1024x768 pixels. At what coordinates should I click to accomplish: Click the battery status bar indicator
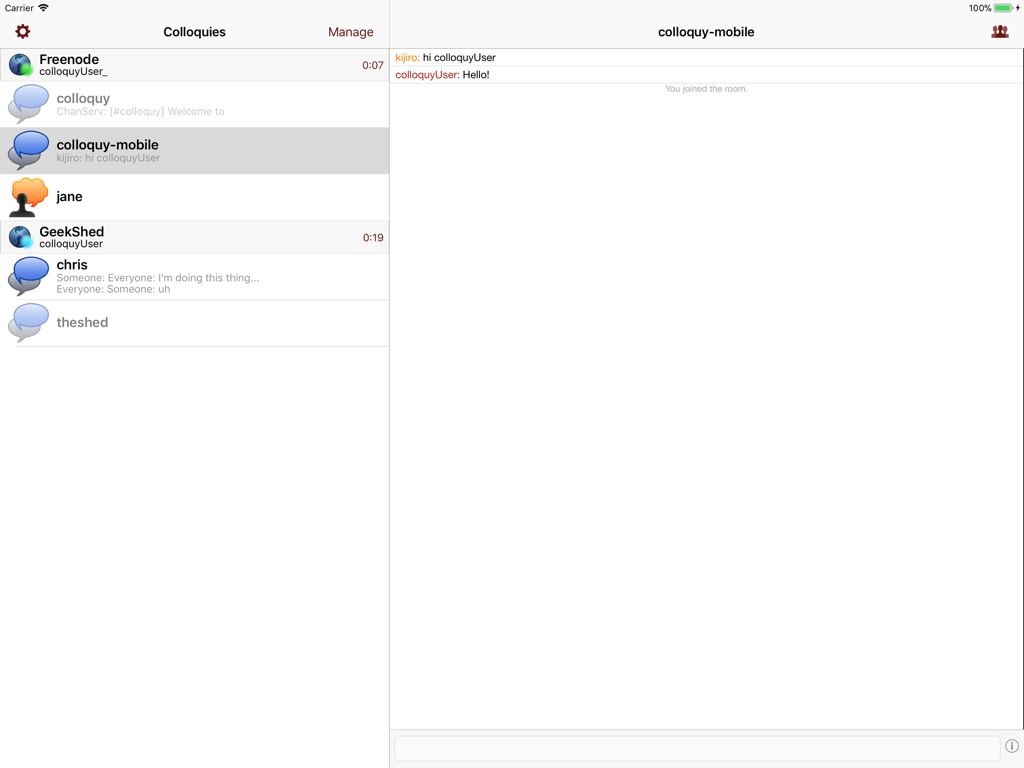pos(1003,8)
